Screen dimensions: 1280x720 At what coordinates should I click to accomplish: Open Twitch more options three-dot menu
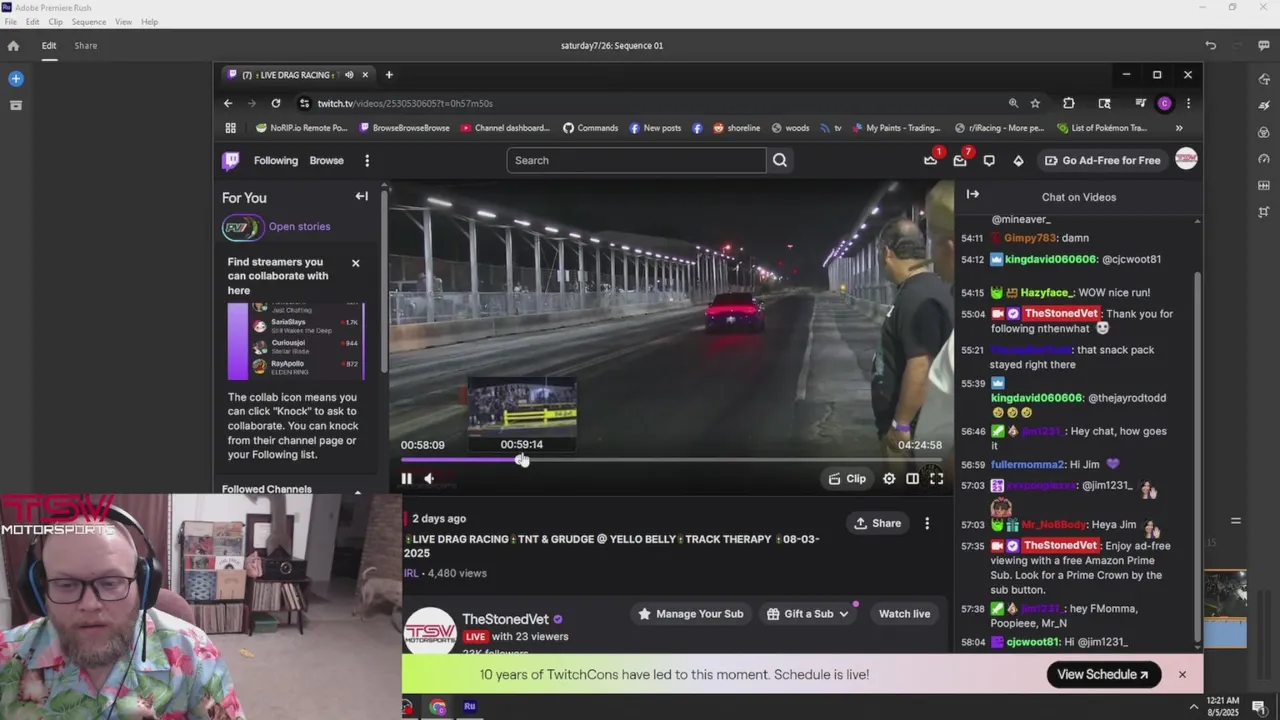(x=367, y=160)
